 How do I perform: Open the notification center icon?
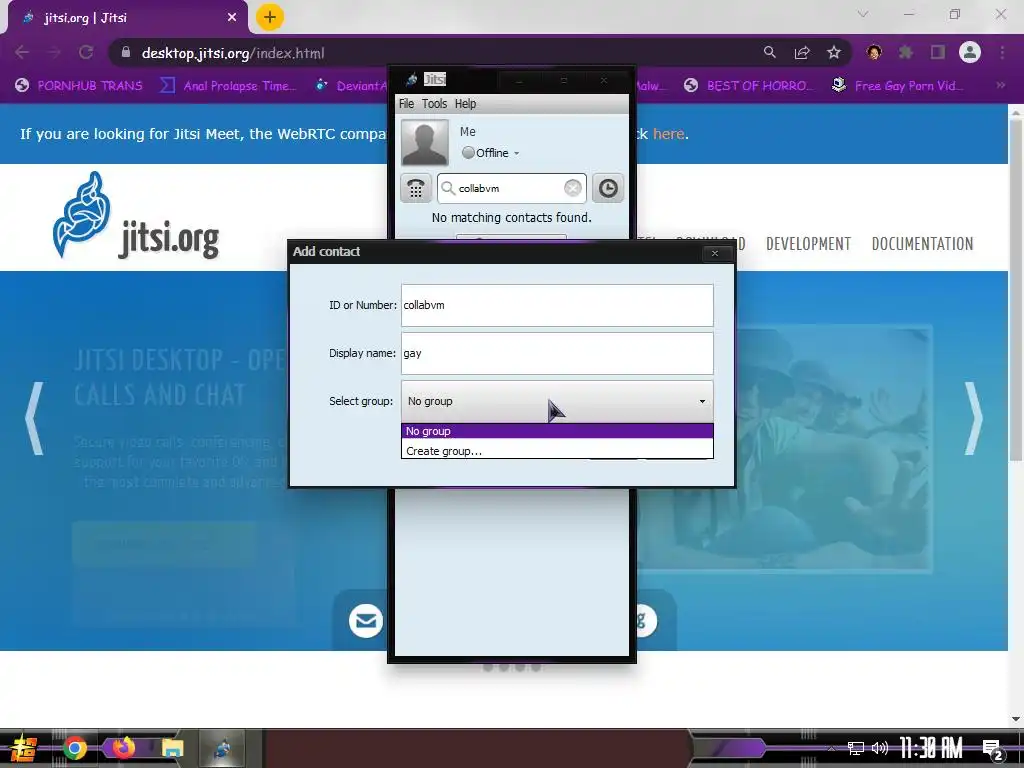993,749
